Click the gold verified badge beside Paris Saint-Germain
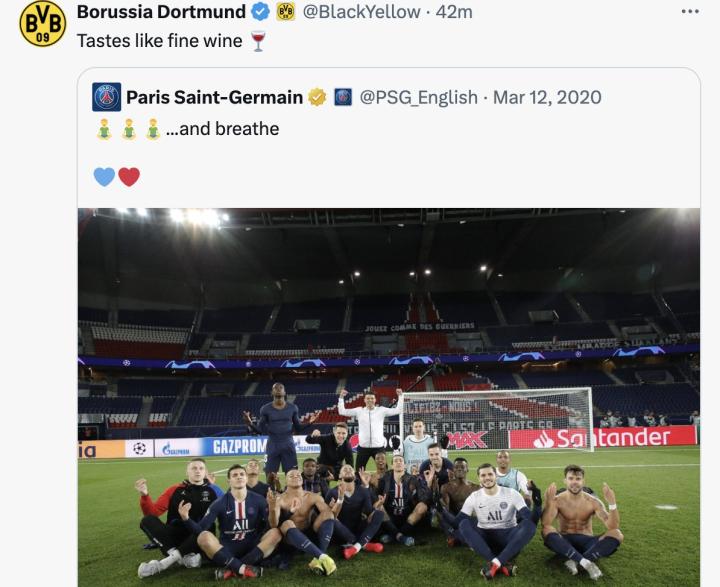 (317, 97)
